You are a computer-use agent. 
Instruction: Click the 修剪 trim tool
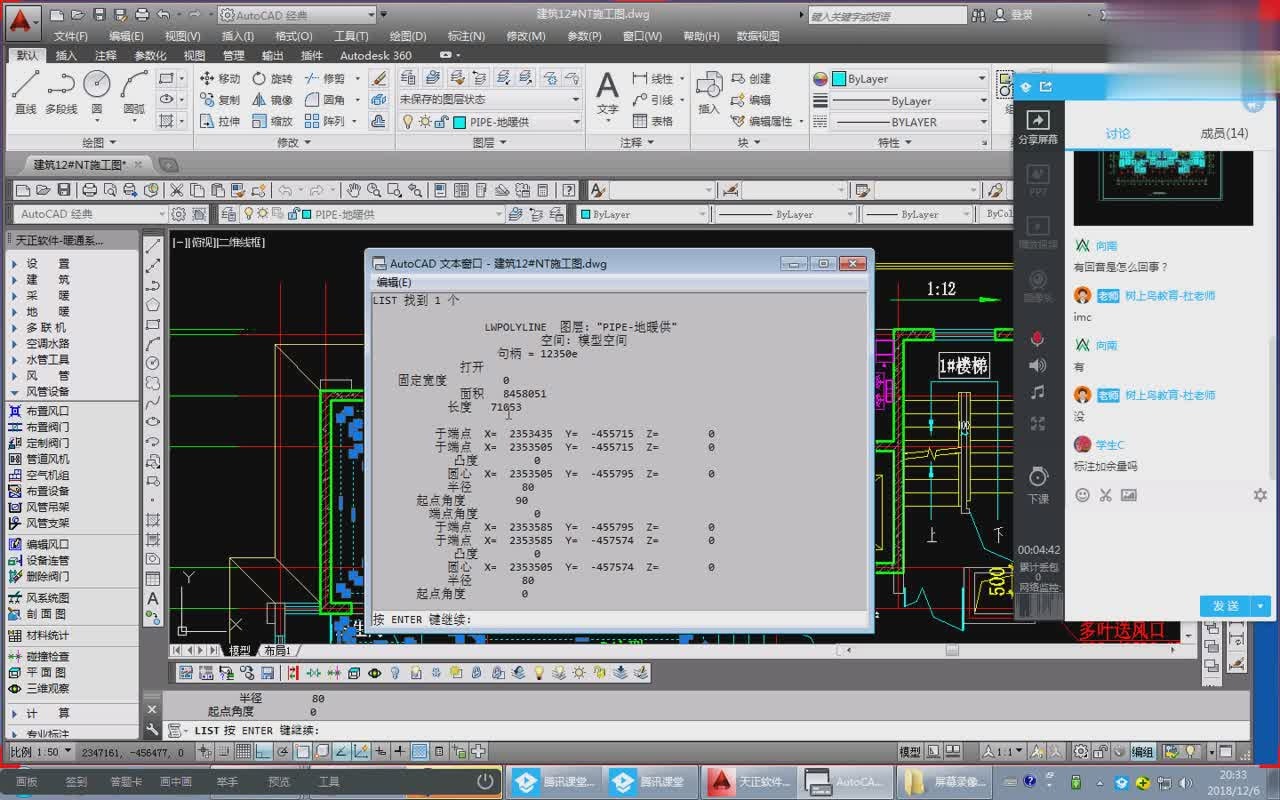pyautogui.click(x=325, y=78)
